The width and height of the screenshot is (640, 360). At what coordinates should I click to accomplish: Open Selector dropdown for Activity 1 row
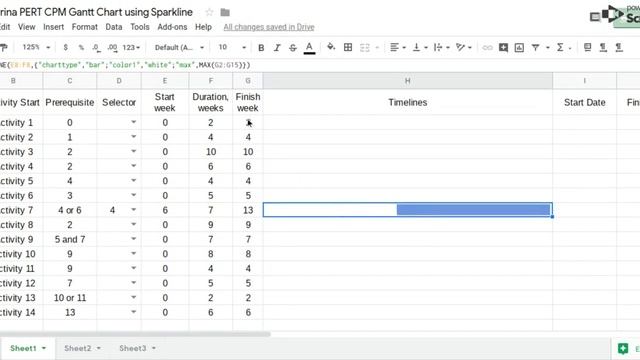pyautogui.click(x=133, y=122)
